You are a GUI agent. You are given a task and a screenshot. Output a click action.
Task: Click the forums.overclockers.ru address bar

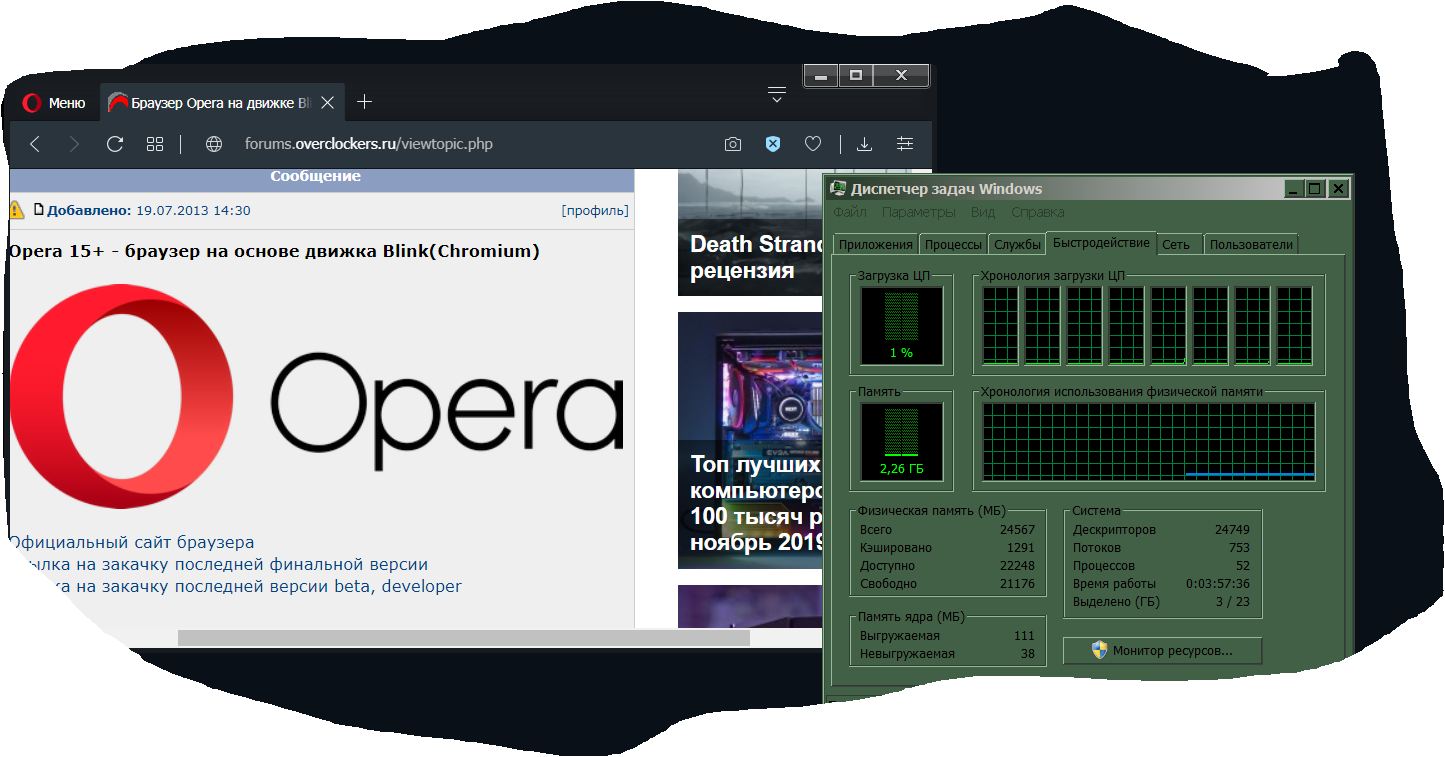pos(369,144)
